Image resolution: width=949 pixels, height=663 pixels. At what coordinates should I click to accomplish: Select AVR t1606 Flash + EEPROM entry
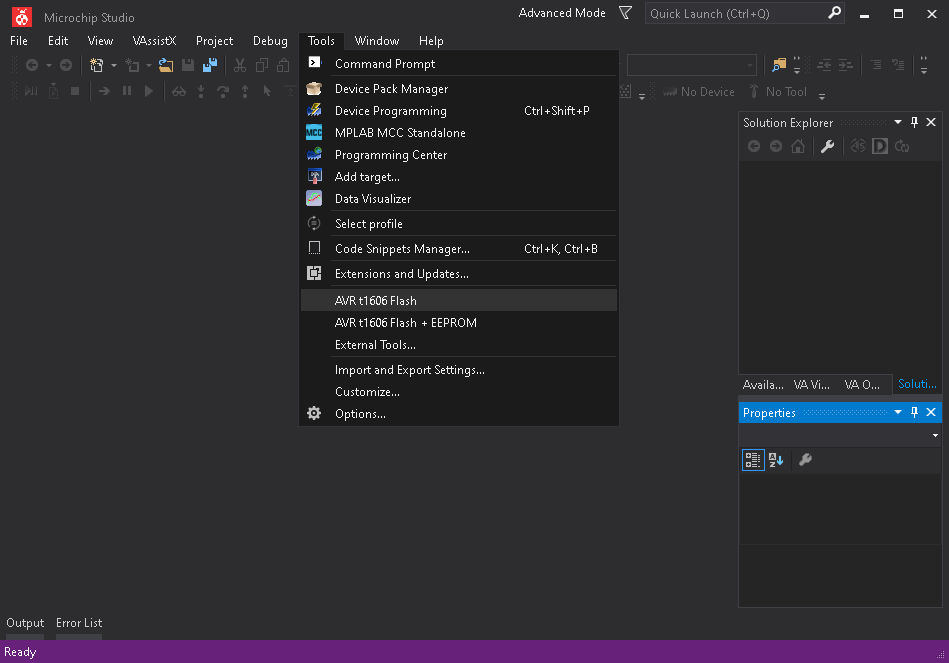click(459, 323)
